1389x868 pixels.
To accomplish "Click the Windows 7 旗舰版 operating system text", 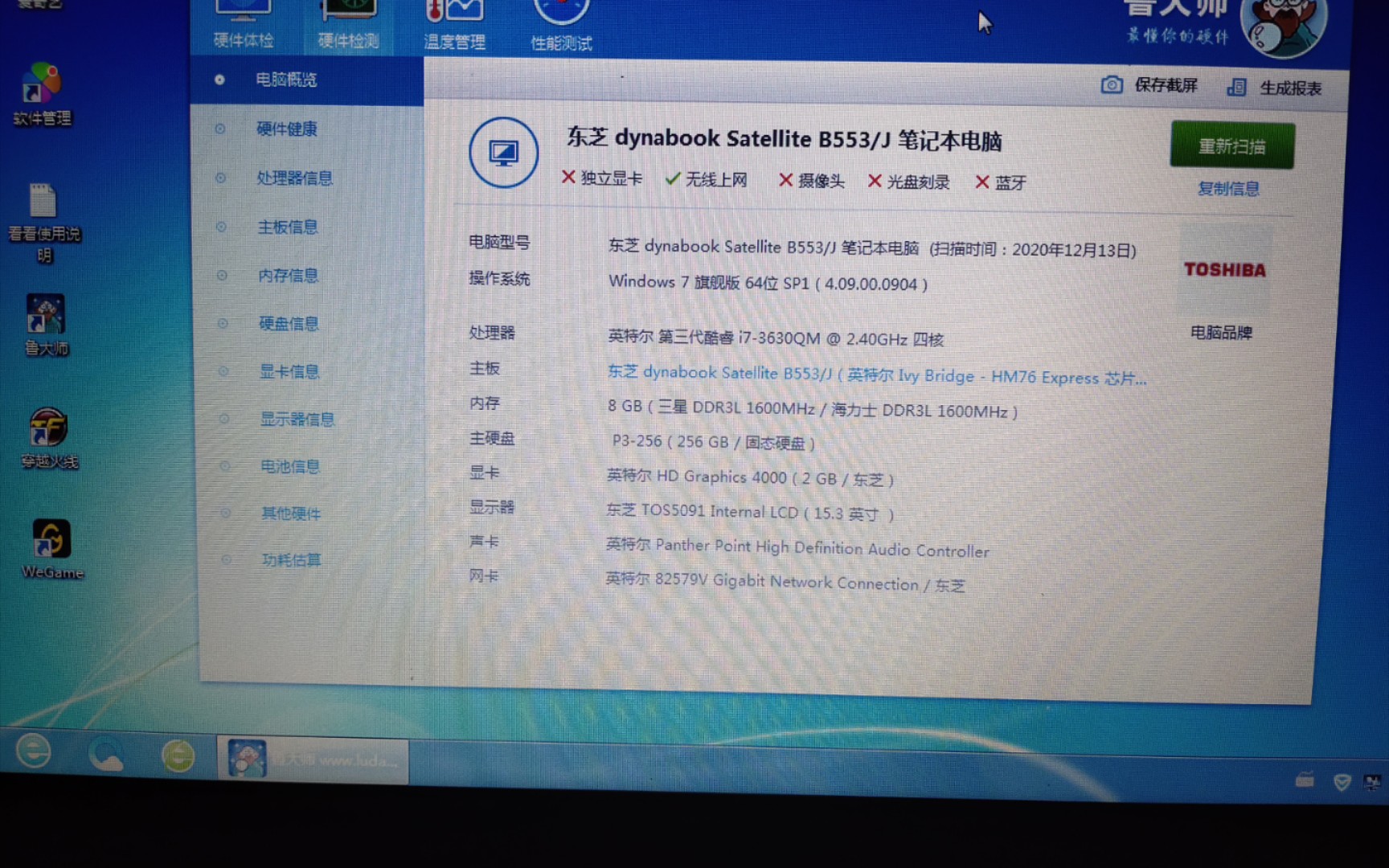I will coord(768,283).
